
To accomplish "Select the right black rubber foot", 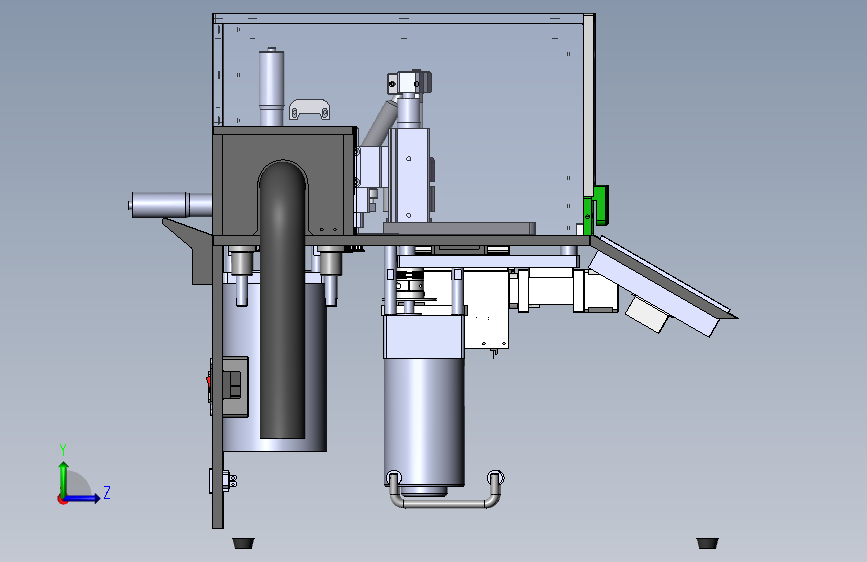I will point(707,543).
